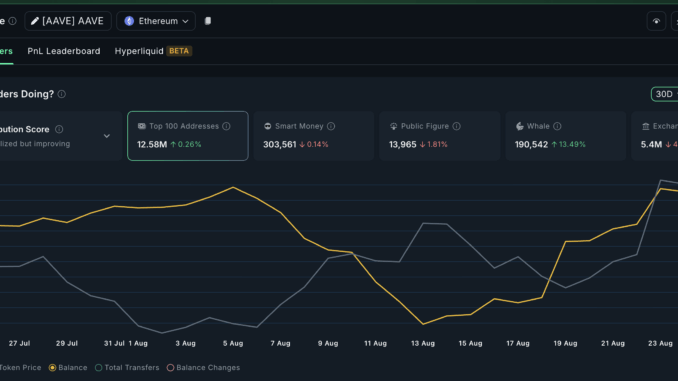The image size is (678, 381).
Task: Click info icon beside Distribution Score
Action: pos(59,129)
